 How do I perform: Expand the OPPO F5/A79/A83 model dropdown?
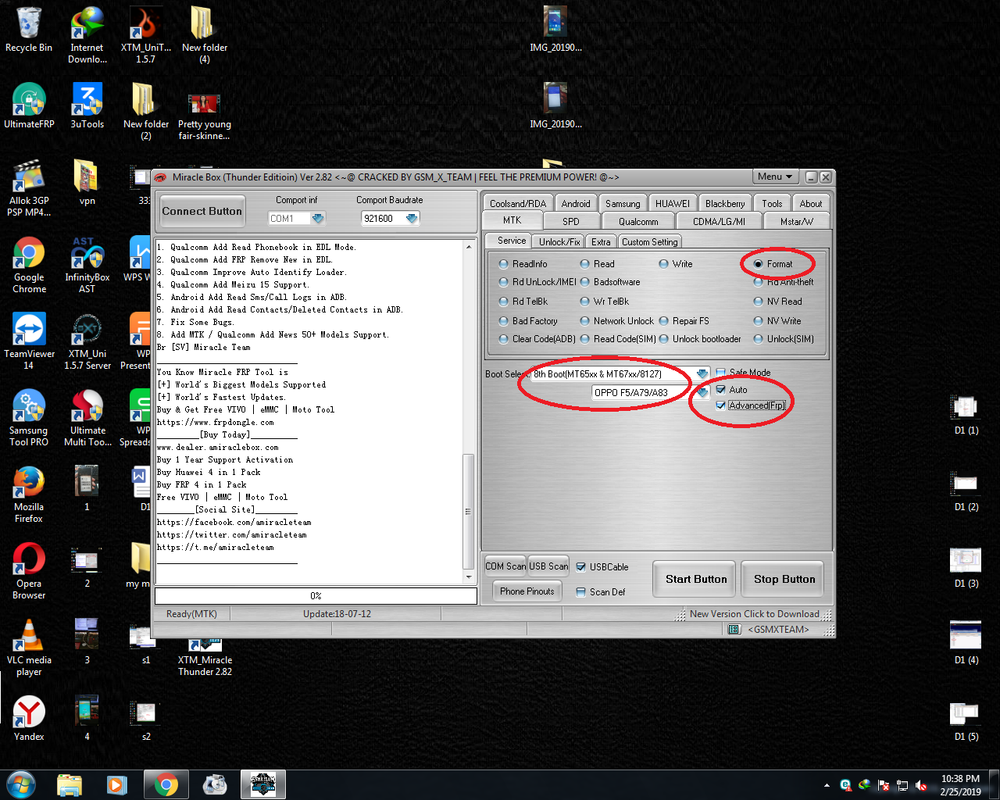702,392
